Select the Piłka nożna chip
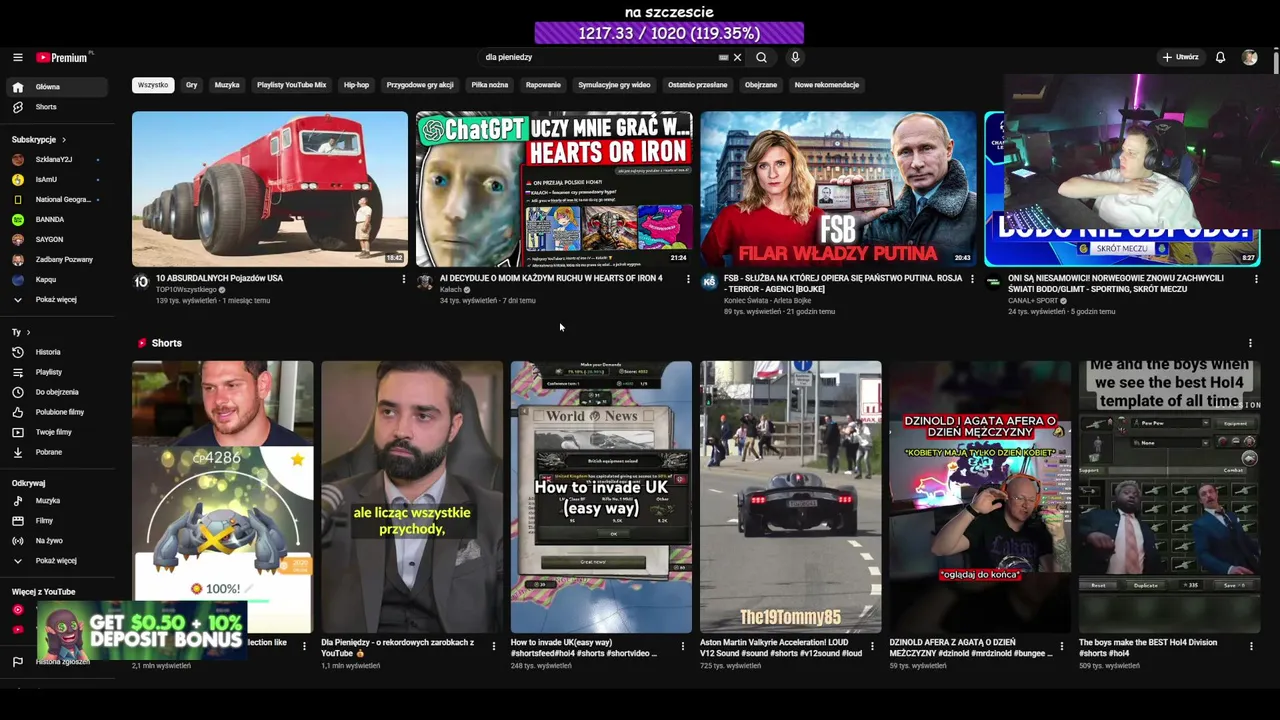 490,85
